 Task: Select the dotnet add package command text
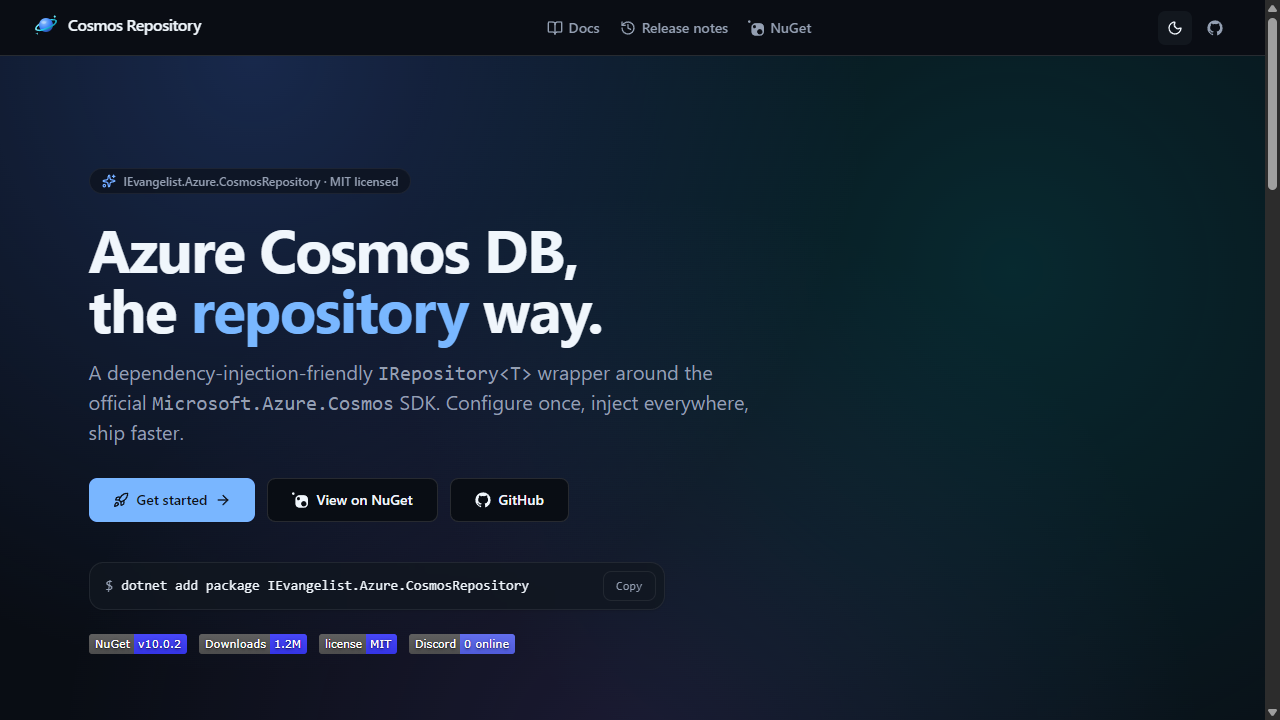pos(325,585)
